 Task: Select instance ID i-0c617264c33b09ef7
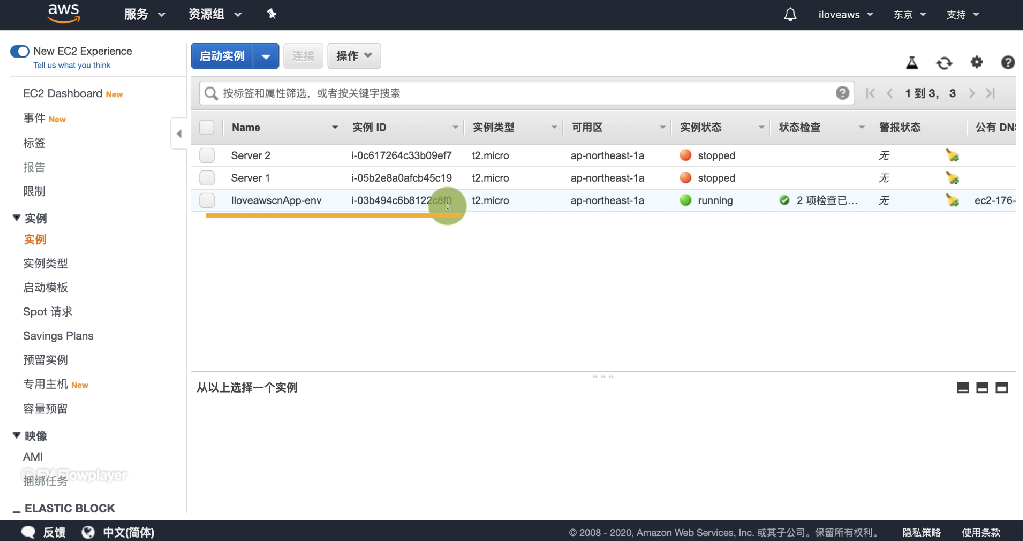click(x=401, y=155)
